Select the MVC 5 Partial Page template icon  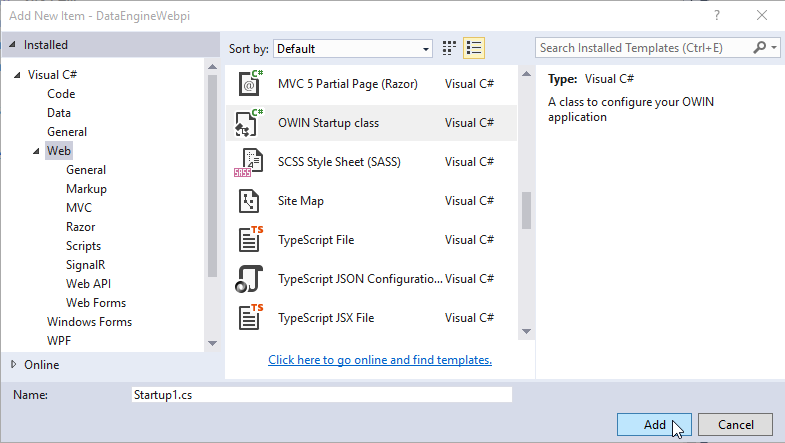249,84
